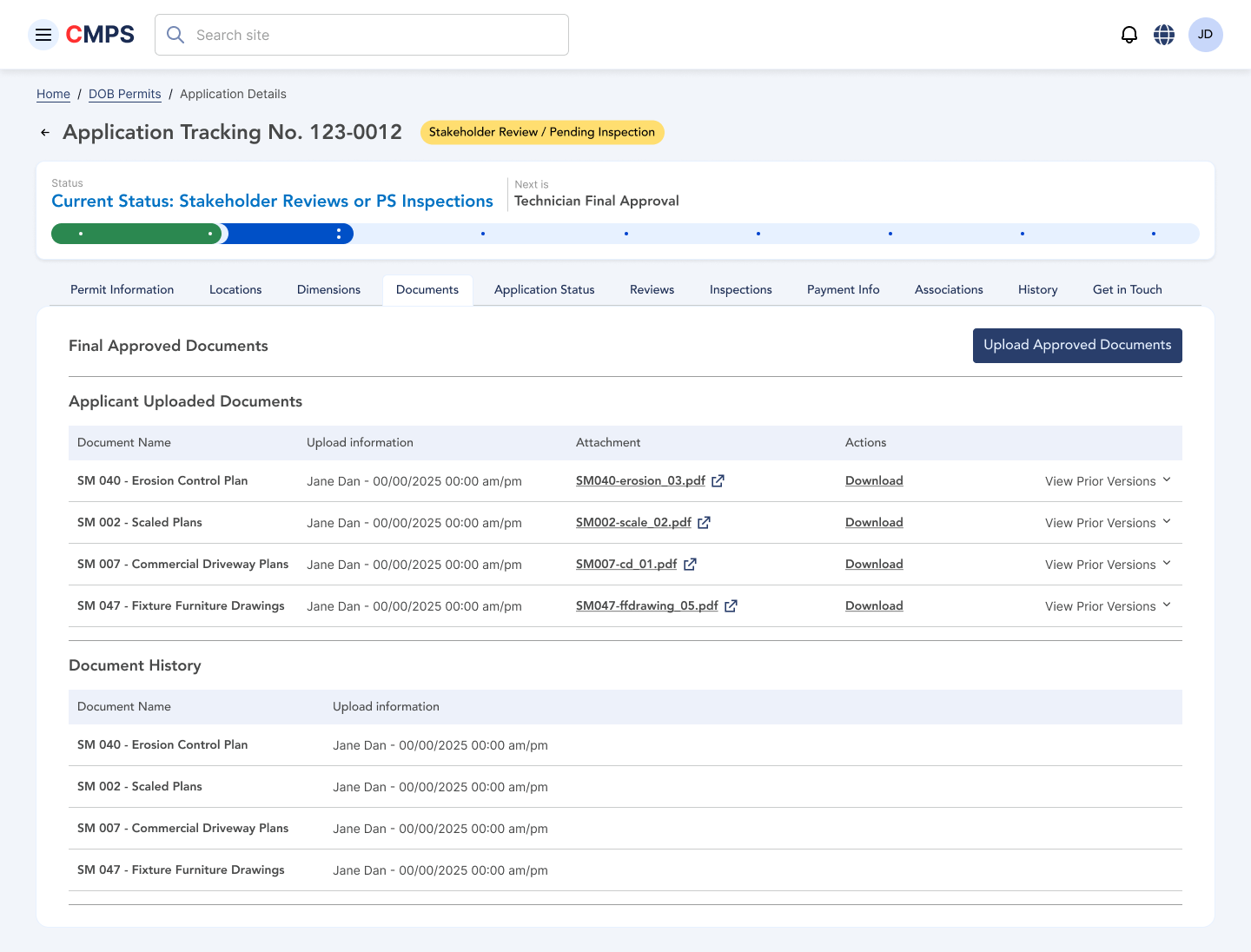Open SM040-erosion_03.pdf external link icon
This screenshot has width=1251, height=952.
718,481
